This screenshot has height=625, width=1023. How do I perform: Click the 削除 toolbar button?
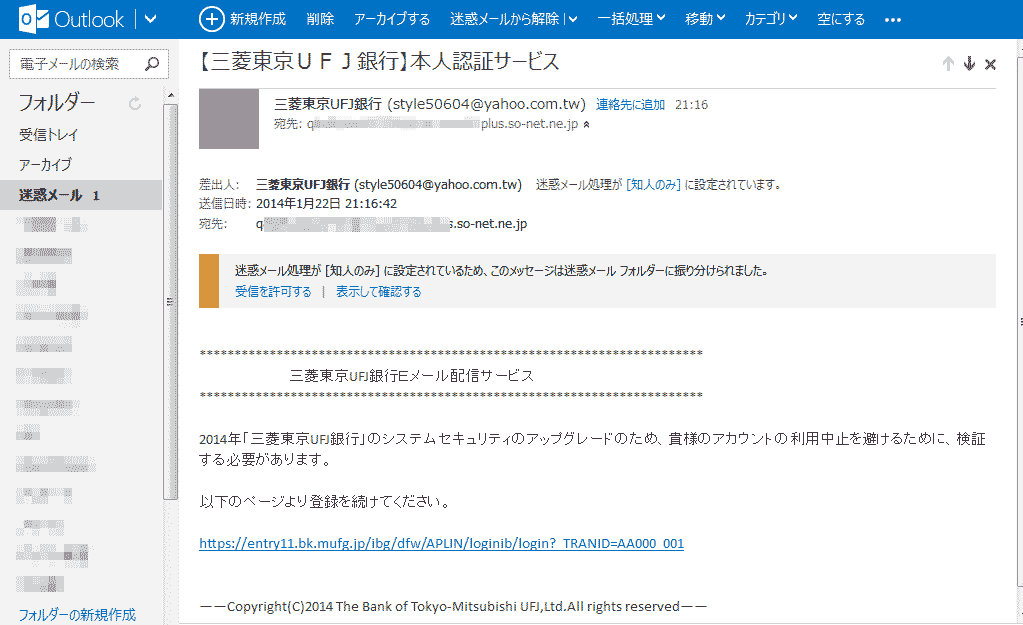point(320,19)
